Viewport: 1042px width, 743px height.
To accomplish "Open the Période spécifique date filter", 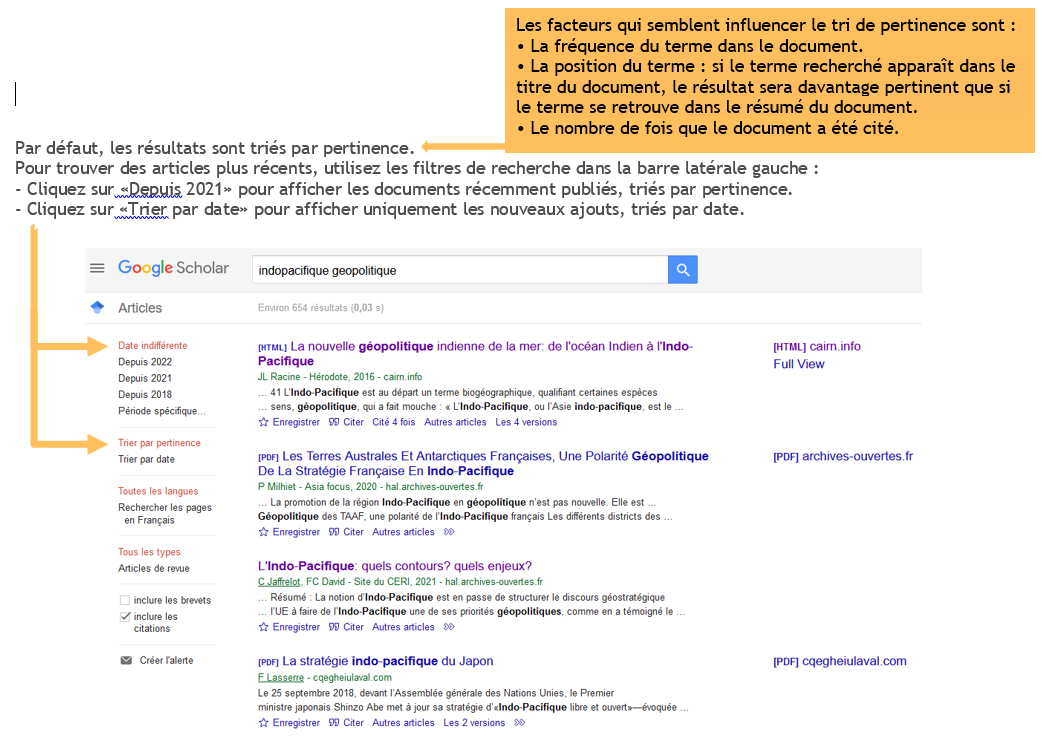I will (x=162, y=411).
